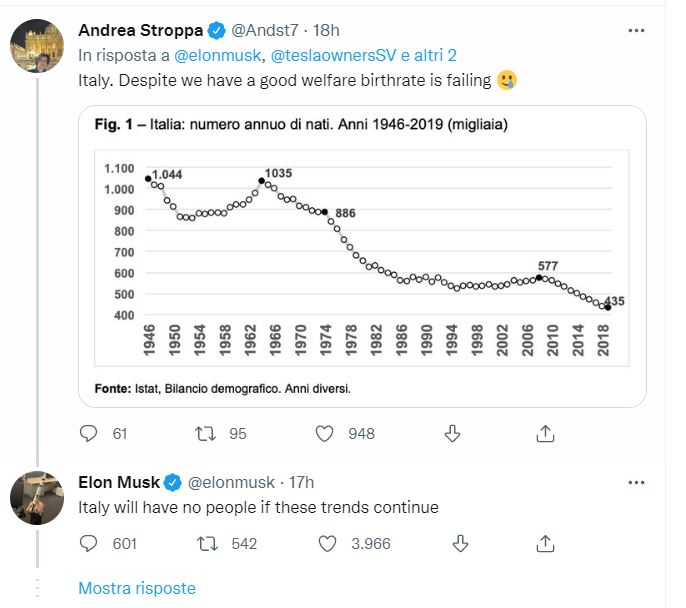Open the @teslaownersSV mention link
The width and height of the screenshot is (686, 608).
tap(333, 56)
